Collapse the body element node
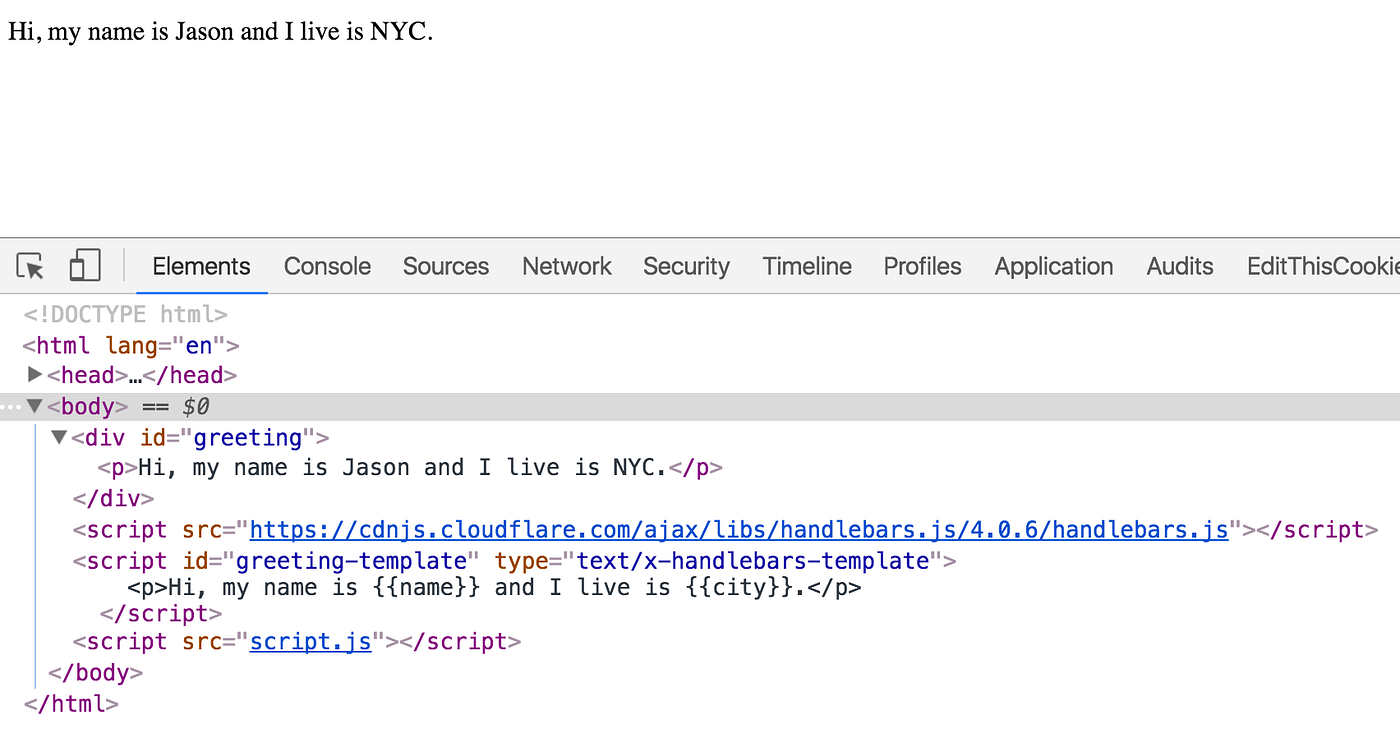The height and width of the screenshot is (735, 1400). point(35,406)
